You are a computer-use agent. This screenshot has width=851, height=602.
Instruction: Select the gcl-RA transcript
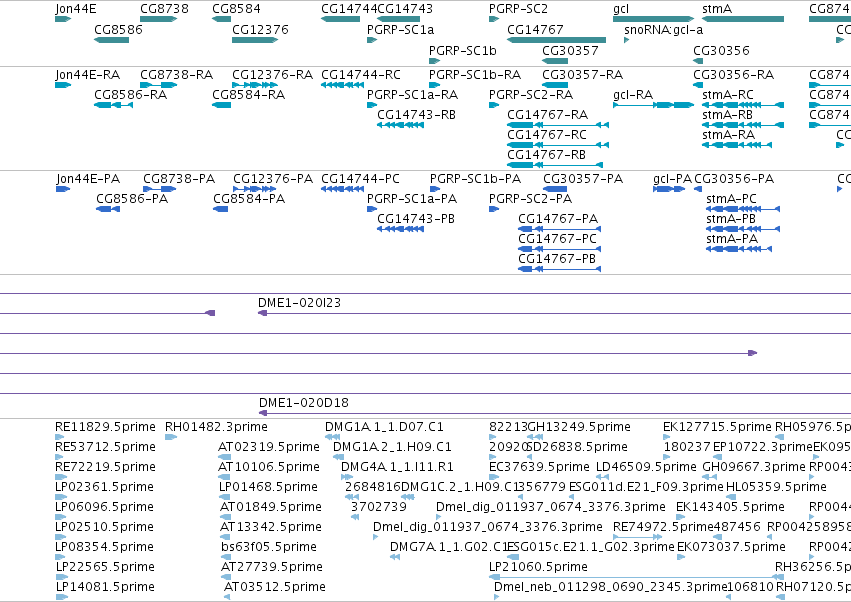pyautogui.click(x=653, y=105)
